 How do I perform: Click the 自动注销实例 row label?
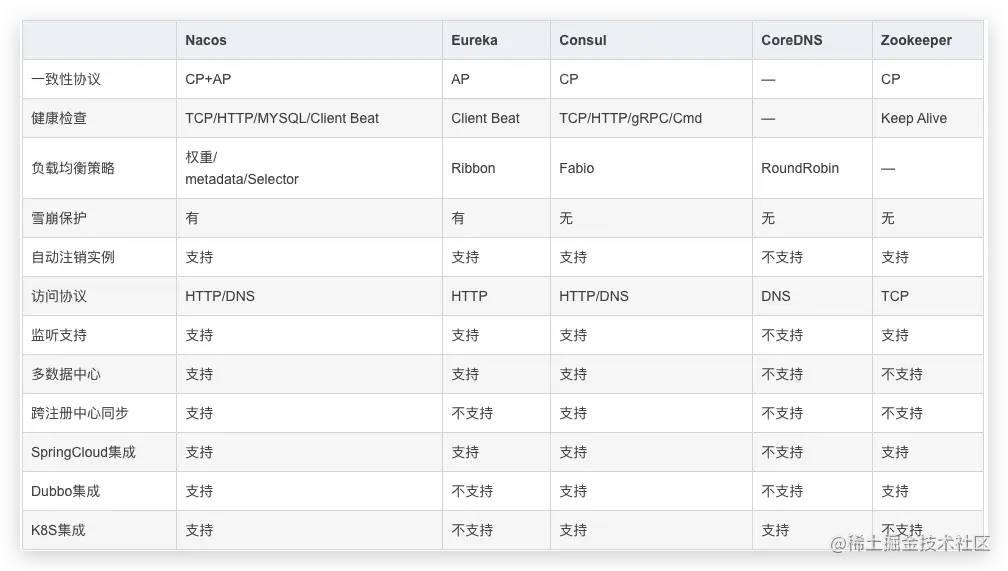(x=73, y=257)
